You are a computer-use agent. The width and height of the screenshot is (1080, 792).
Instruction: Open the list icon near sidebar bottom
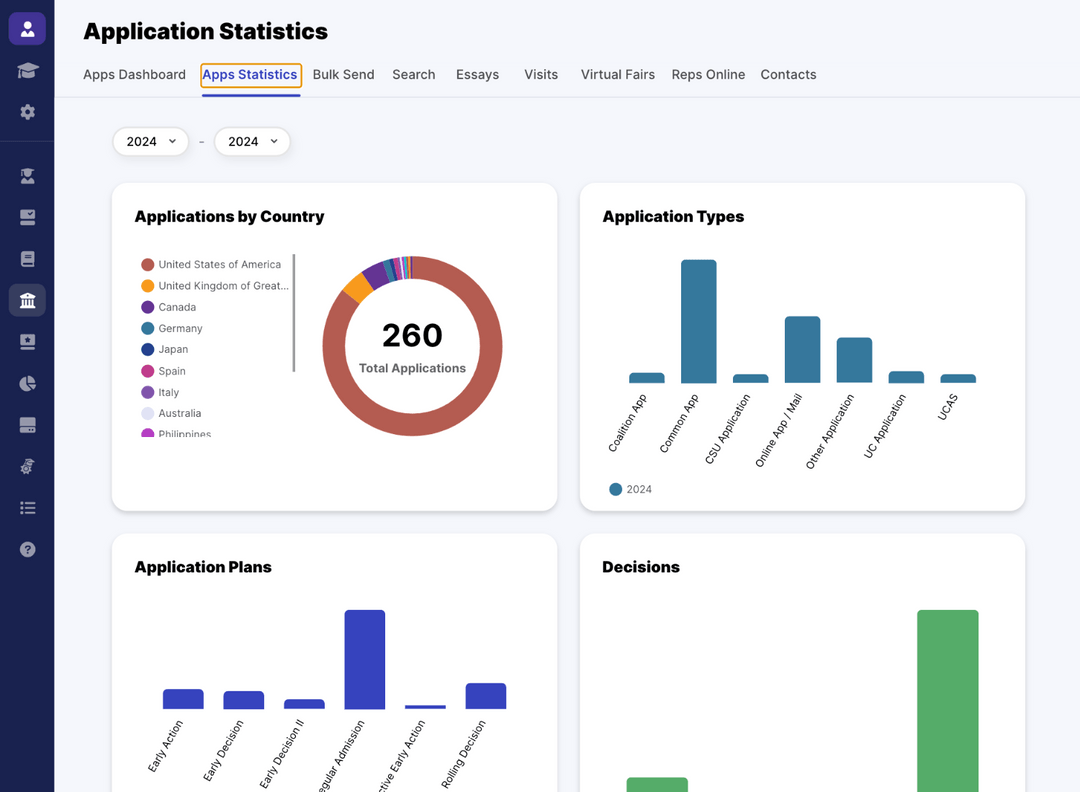(27, 508)
